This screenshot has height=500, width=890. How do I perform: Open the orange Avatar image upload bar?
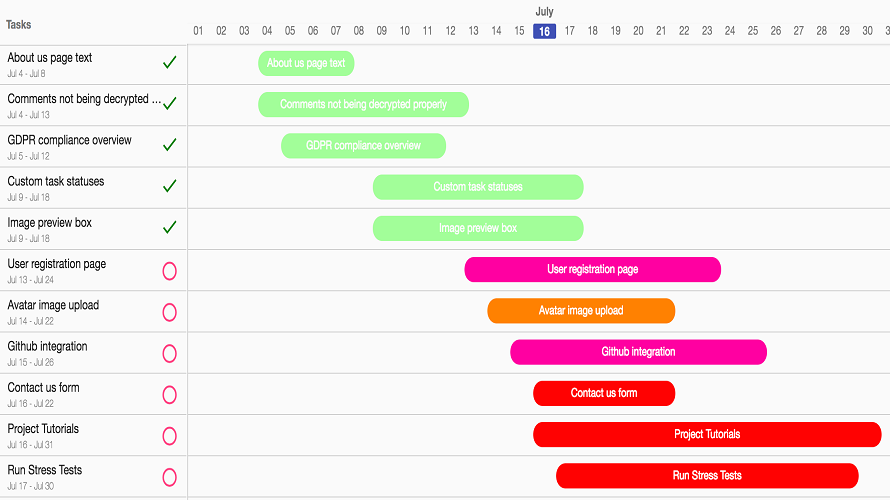pyautogui.click(x=581, y=310)
